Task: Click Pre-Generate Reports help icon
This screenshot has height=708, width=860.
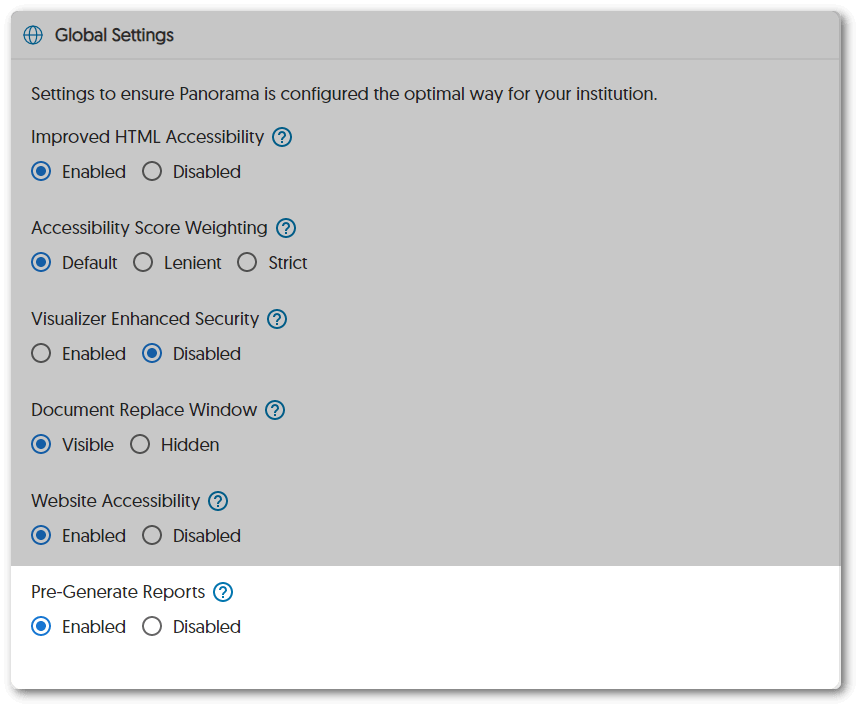Action: click(223, 592)
